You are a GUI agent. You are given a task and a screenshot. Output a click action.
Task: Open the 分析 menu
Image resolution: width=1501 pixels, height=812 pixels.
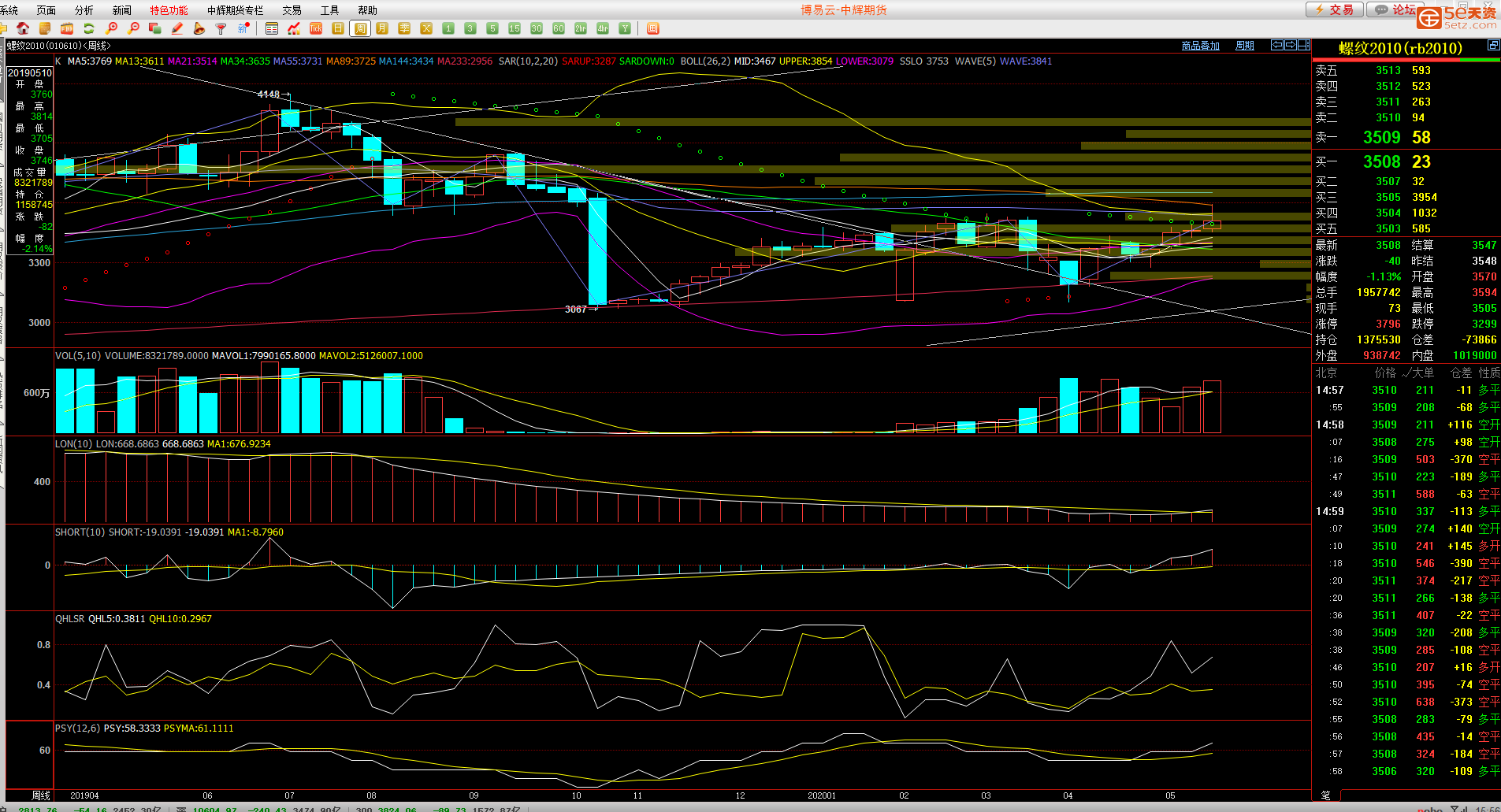click(84, 10)
